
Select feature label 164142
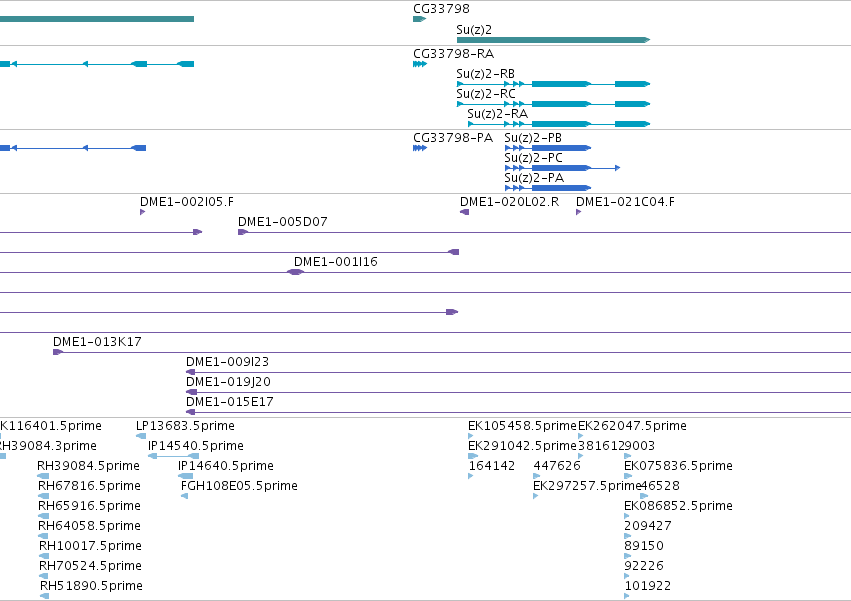492,466
